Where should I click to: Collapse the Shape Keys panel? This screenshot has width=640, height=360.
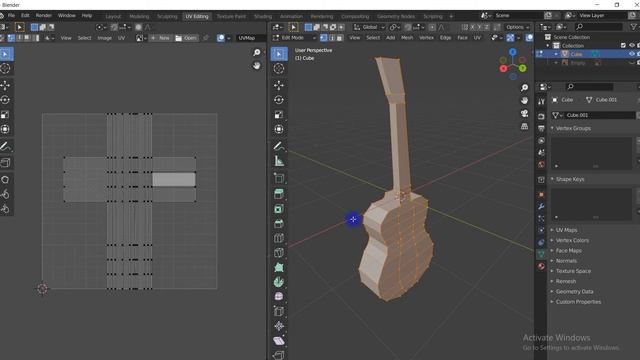pyautogui.click(x=570, y=179)
